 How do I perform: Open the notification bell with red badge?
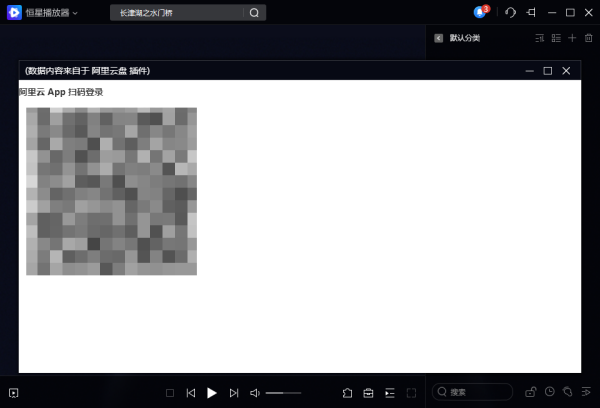[x=480, y=12]
